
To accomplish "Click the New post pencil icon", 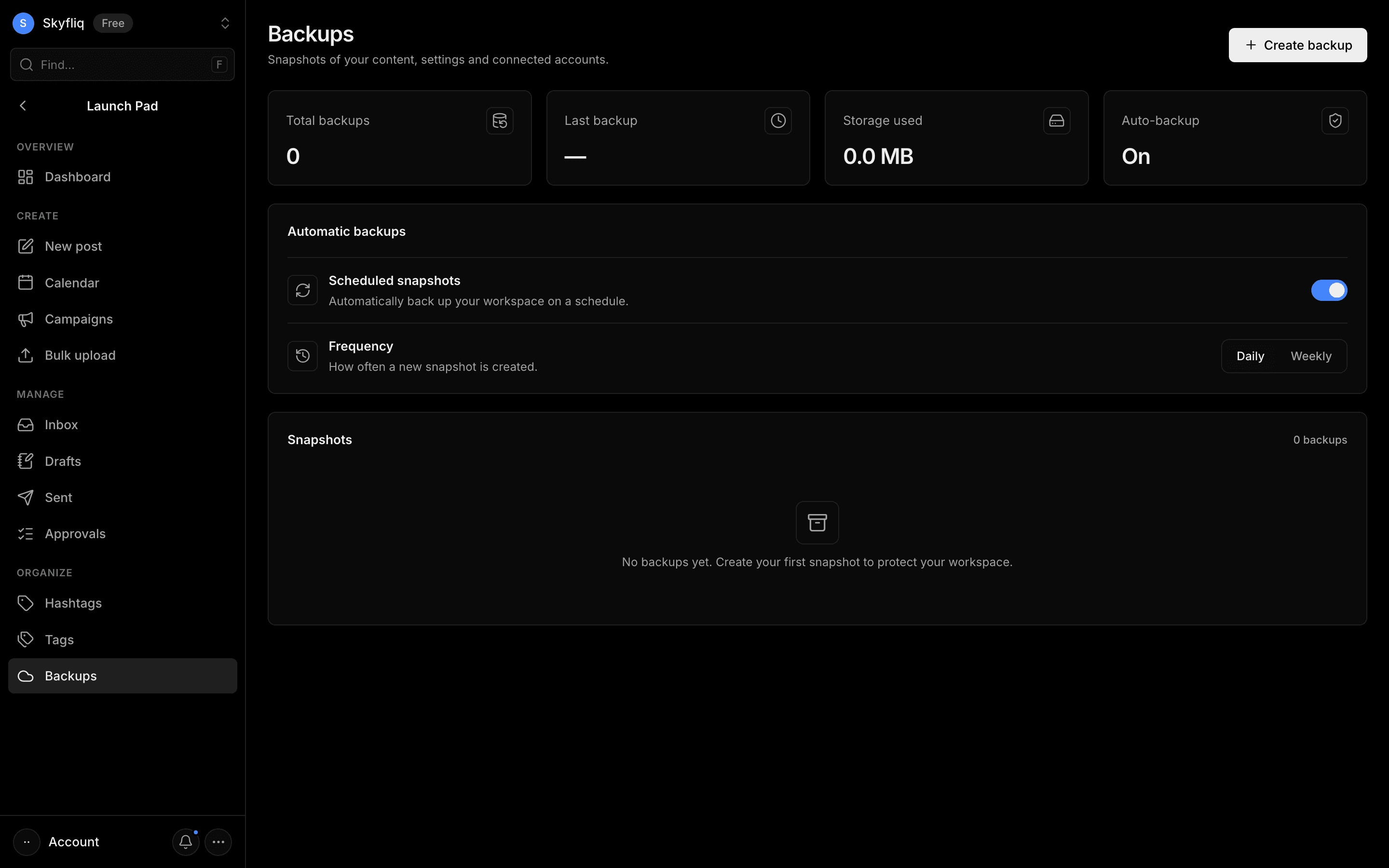I will pyautogui.click(x=25, y=246).
